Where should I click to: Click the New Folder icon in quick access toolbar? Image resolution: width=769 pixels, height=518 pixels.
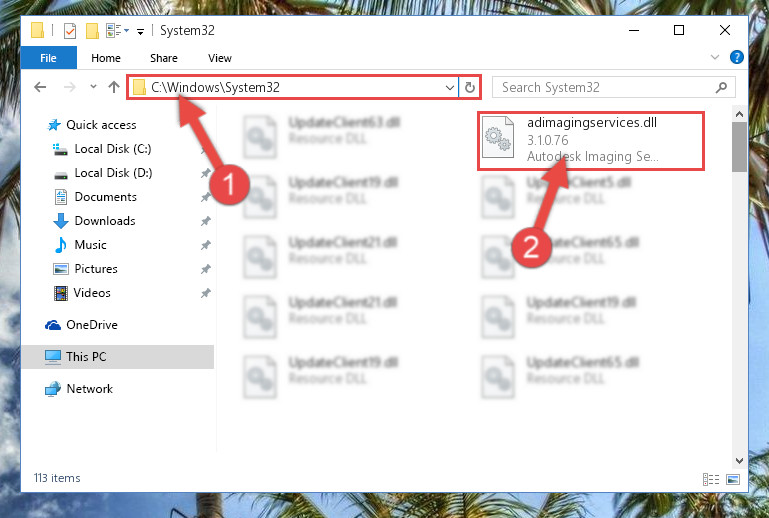tap(92, 31)
